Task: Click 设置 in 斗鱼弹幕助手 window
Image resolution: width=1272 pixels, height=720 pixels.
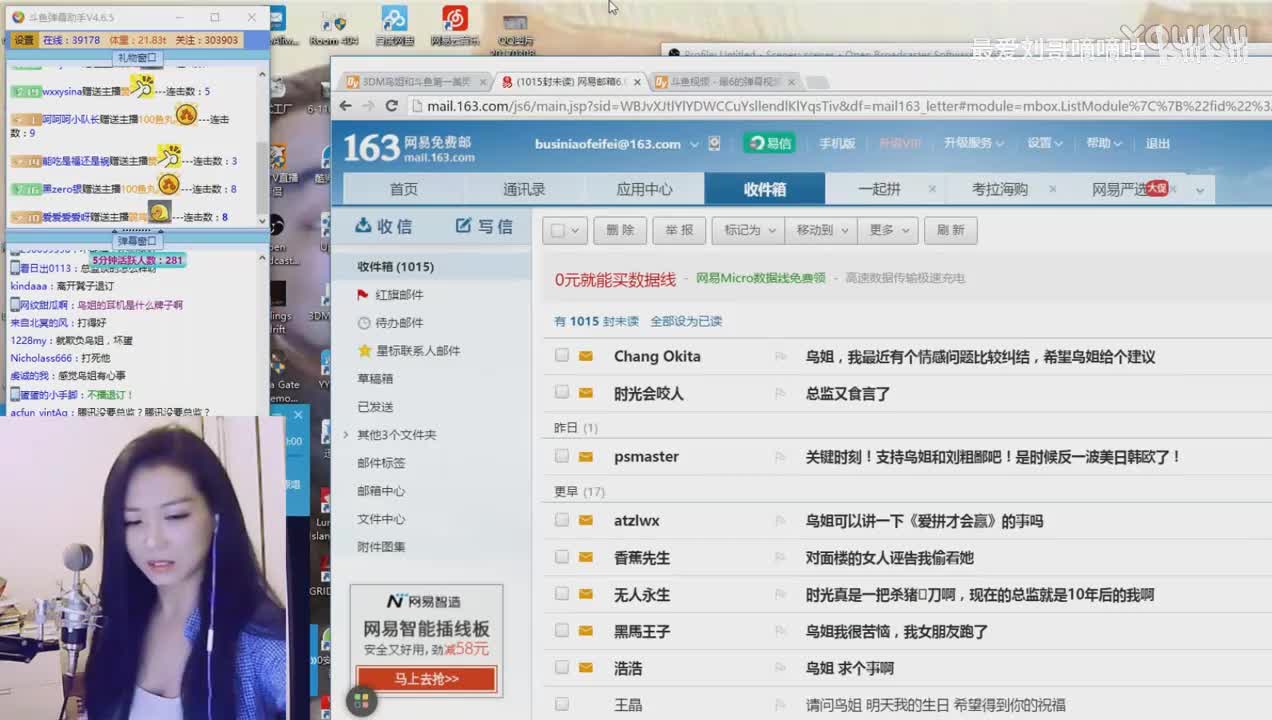Action: click(24, 40)
